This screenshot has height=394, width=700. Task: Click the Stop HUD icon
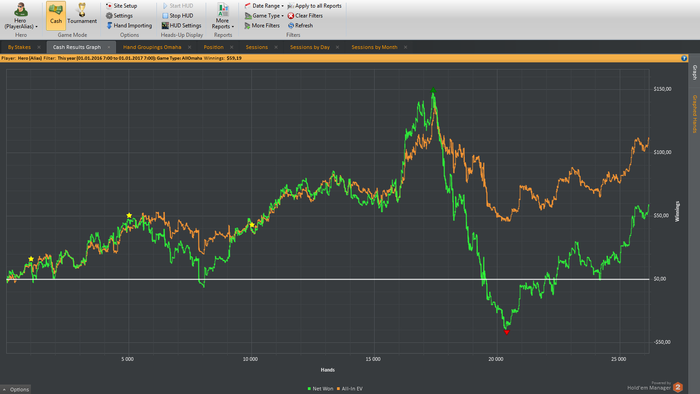165,16
